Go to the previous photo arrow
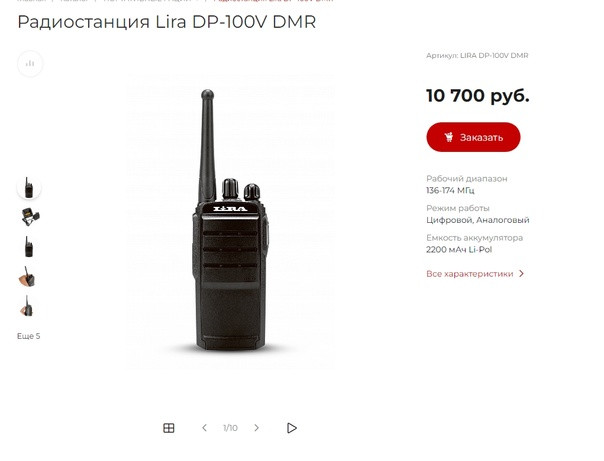The image size is (604, 461). pyautogui.click(x=205, y=428)
